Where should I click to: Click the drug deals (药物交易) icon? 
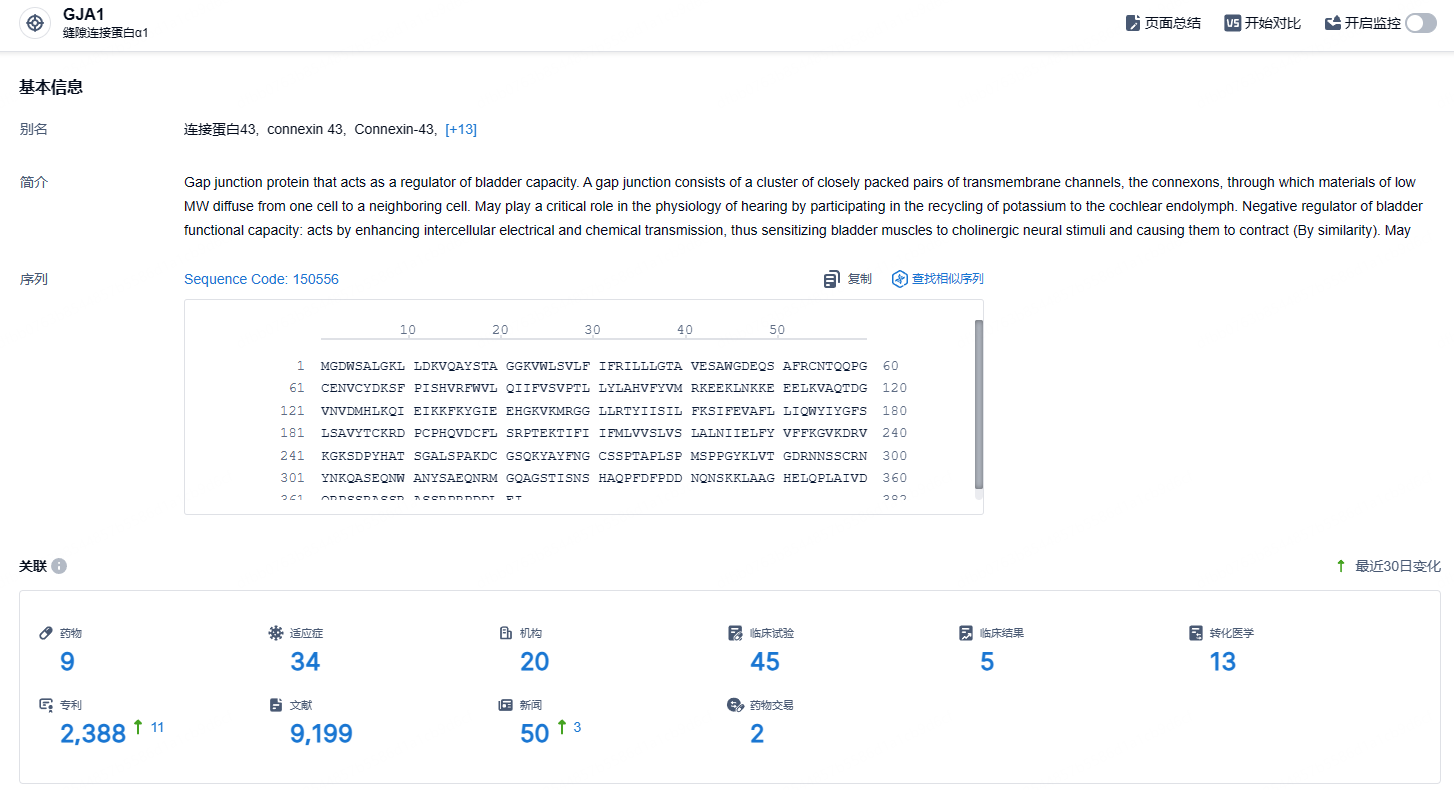coord(735,705)
